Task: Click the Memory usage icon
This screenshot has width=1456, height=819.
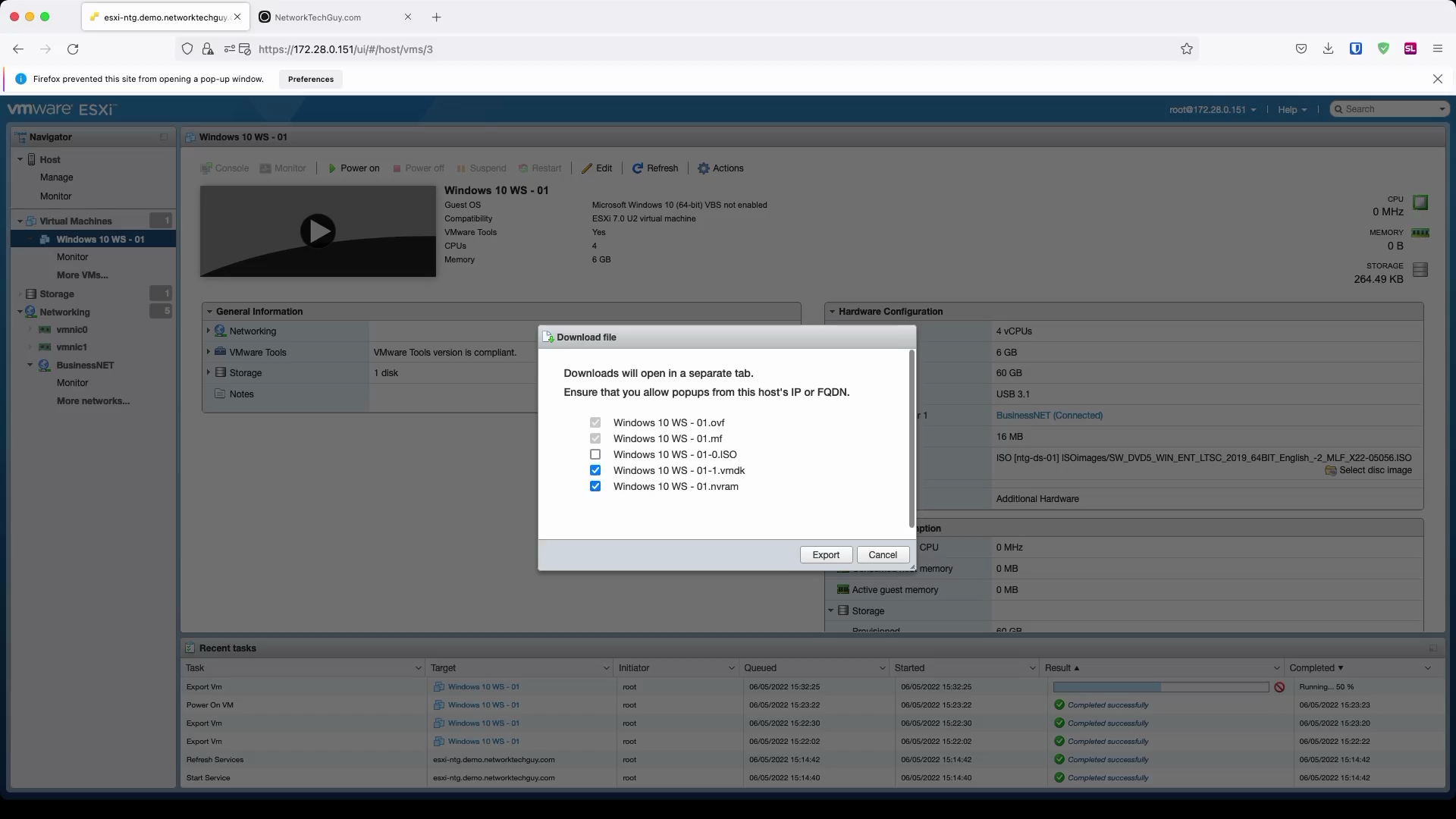Action: [x=1420, y=233]
